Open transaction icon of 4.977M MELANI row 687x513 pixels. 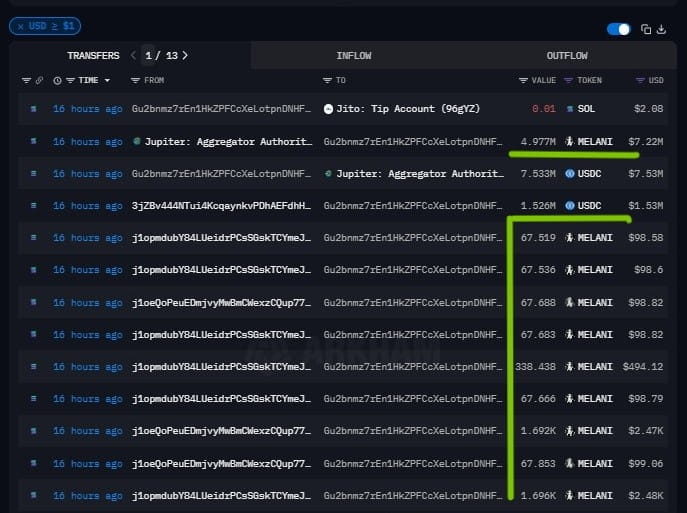pyautogui.click(x=33, y=141)
